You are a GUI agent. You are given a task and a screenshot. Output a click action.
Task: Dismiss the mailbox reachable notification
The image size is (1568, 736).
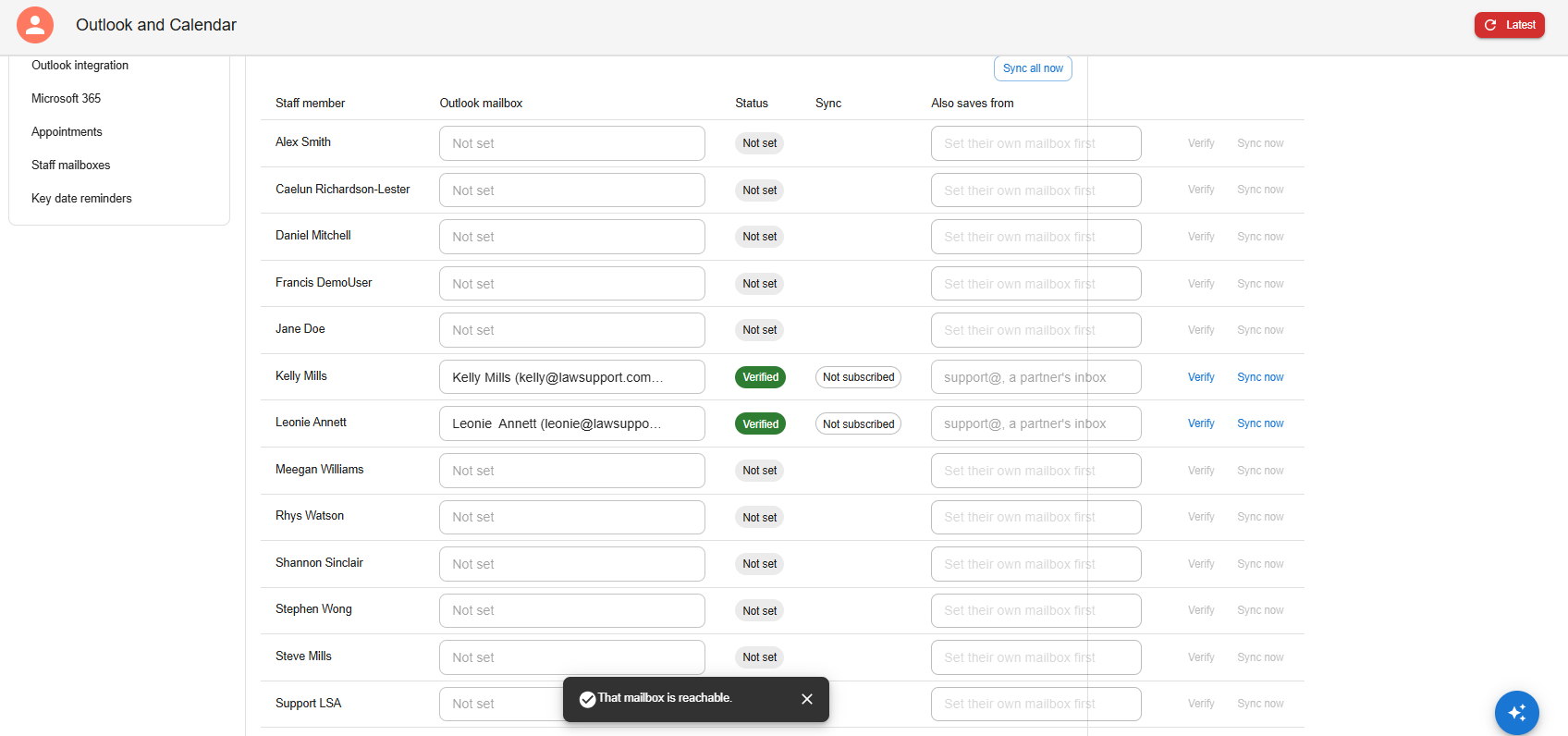807,699
